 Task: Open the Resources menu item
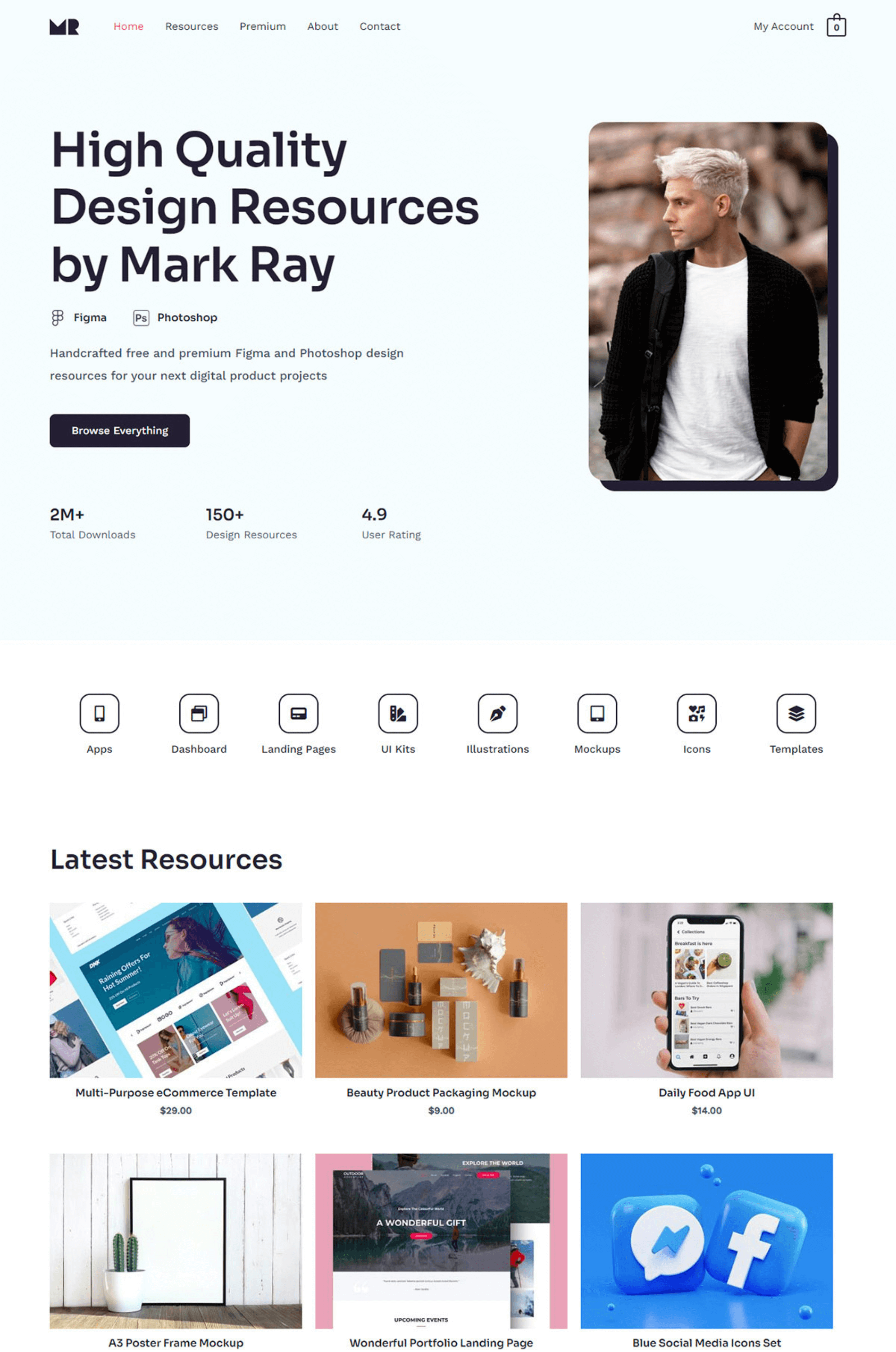(x=192, y=25)
